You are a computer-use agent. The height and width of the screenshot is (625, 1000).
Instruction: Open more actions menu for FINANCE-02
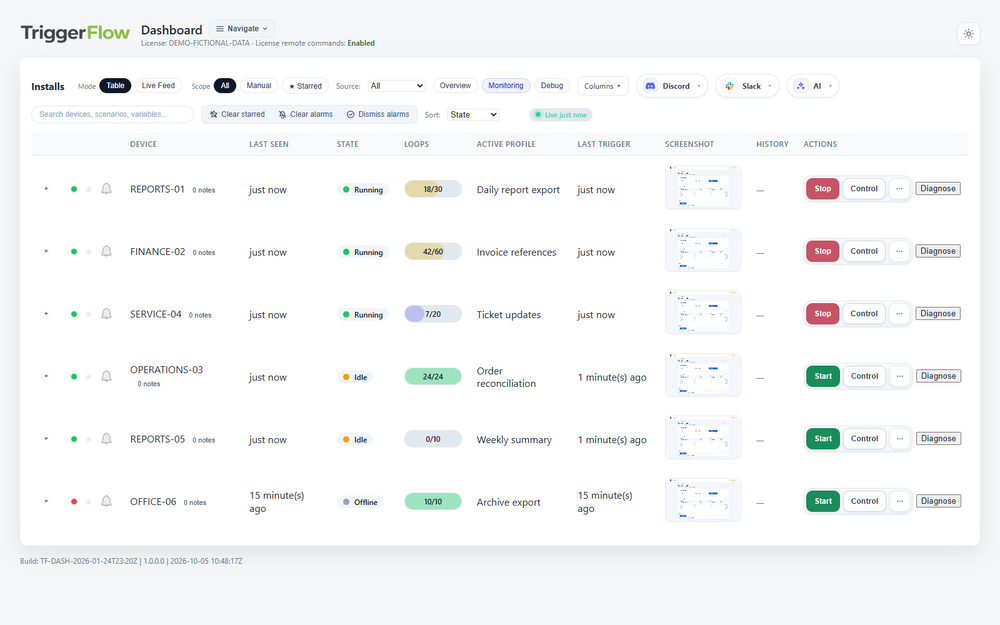[899, 251]
